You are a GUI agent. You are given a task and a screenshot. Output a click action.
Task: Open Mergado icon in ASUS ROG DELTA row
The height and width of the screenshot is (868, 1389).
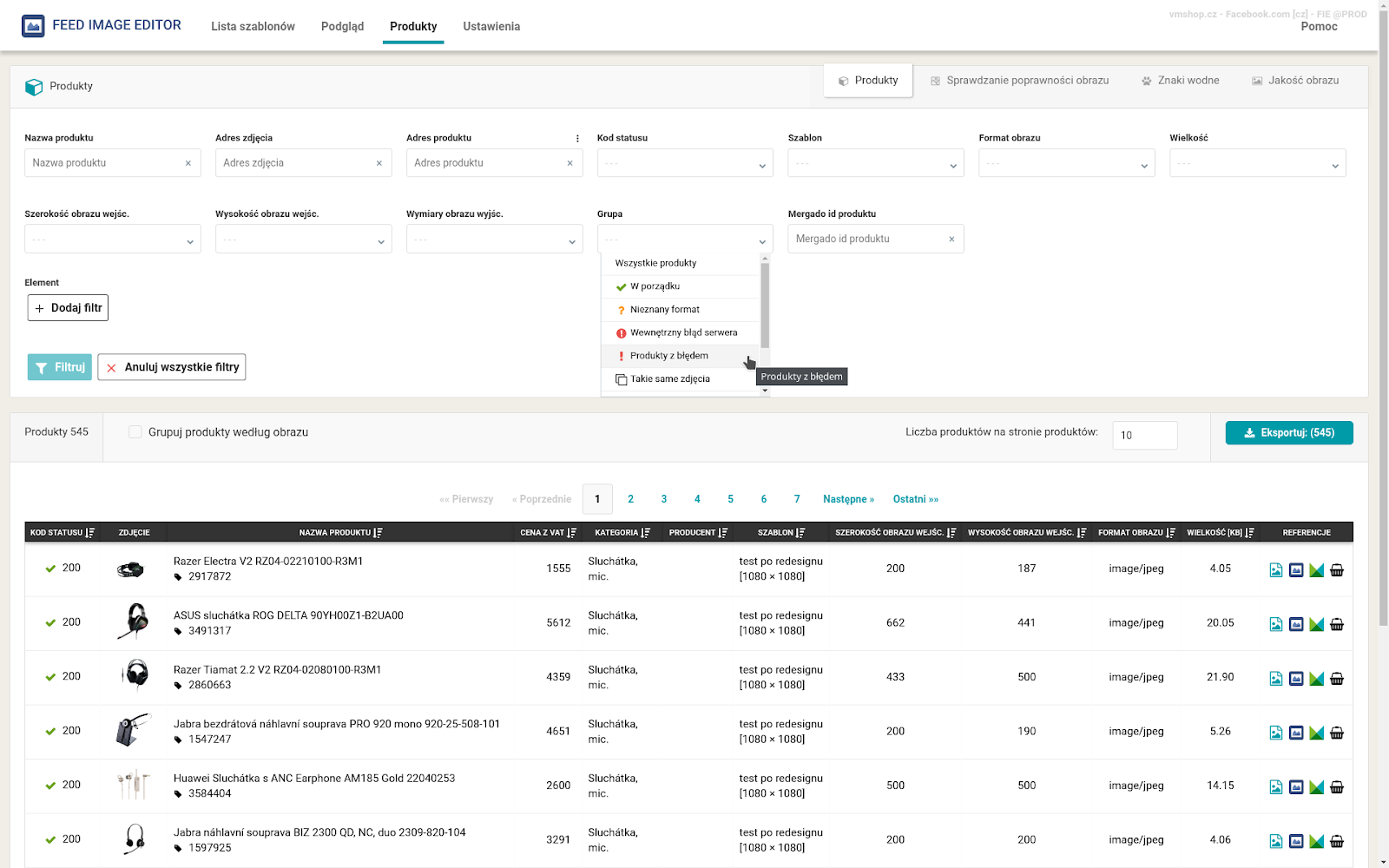pyautogui.click(x=1316, y=624)
